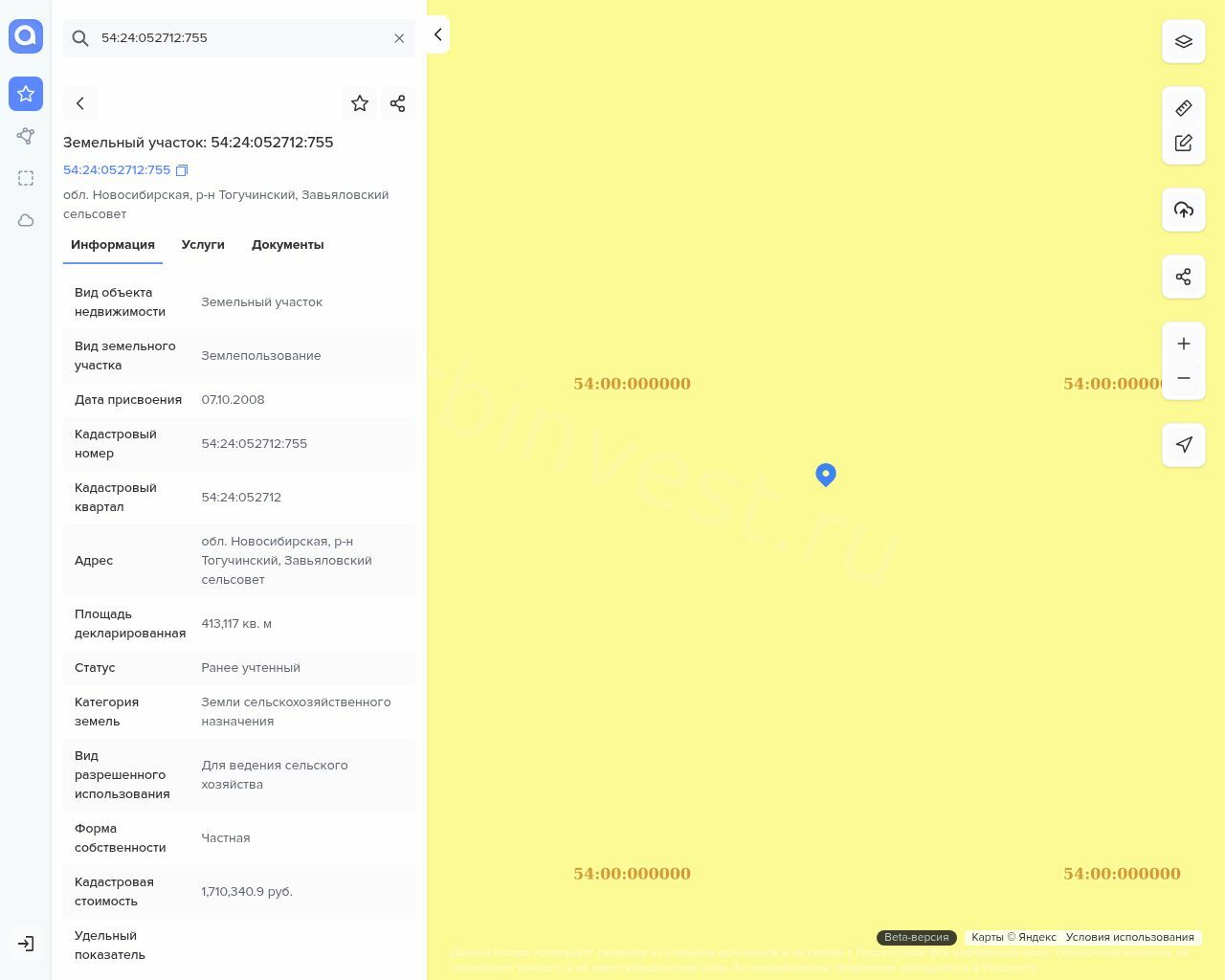Screen dimensions: 1225x980
Task: Open the map edit/draw tool
Action: point(1184,143)
